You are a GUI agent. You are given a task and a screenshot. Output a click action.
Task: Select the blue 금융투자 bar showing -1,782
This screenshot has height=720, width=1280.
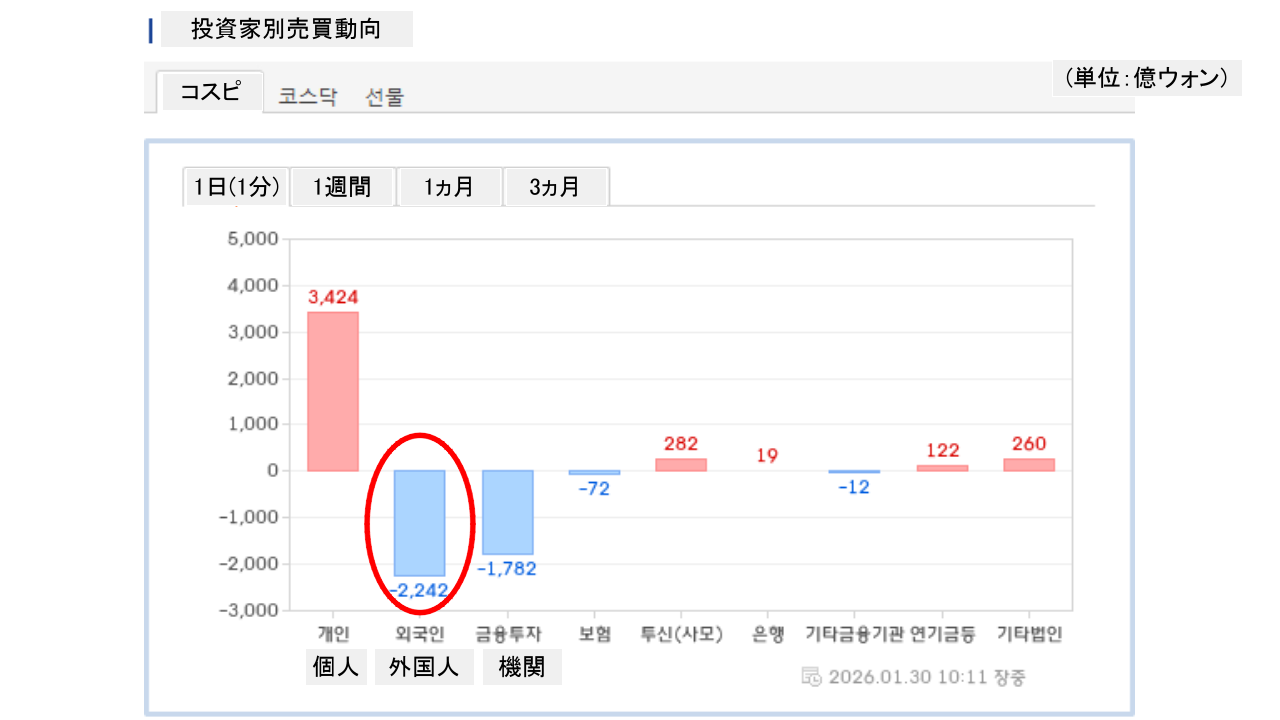507,512
